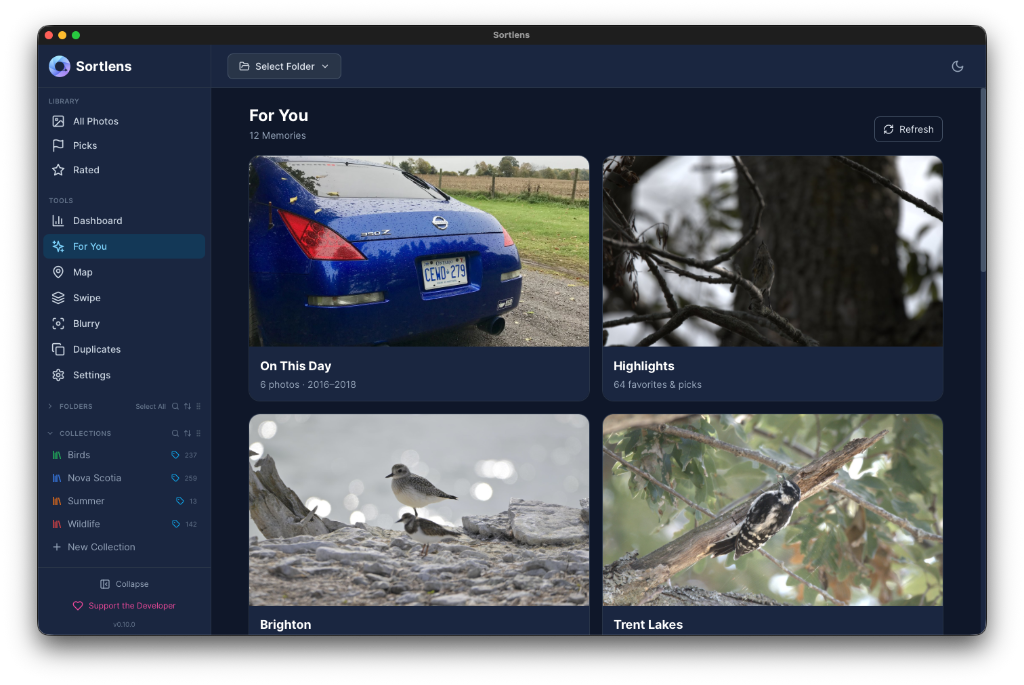Open All Photos library view
This screenshot has height=685, width=1024.
(x=124, y=121)
